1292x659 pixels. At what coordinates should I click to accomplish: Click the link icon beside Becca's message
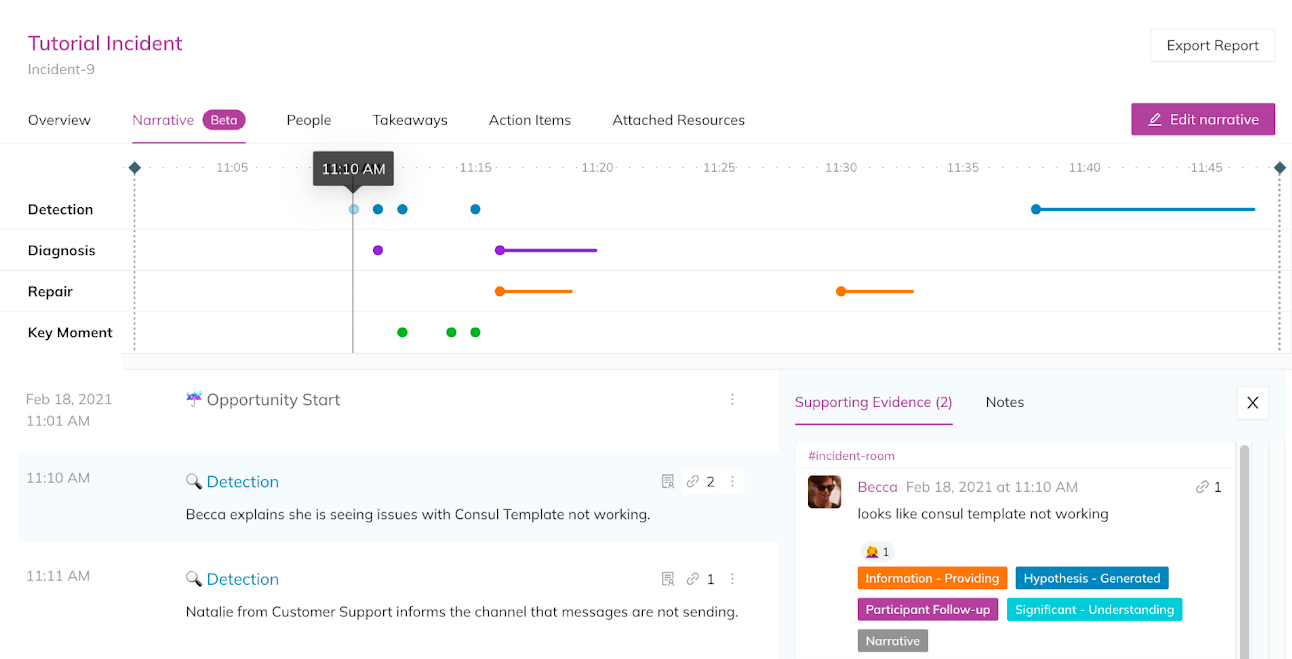point(1201,487)
